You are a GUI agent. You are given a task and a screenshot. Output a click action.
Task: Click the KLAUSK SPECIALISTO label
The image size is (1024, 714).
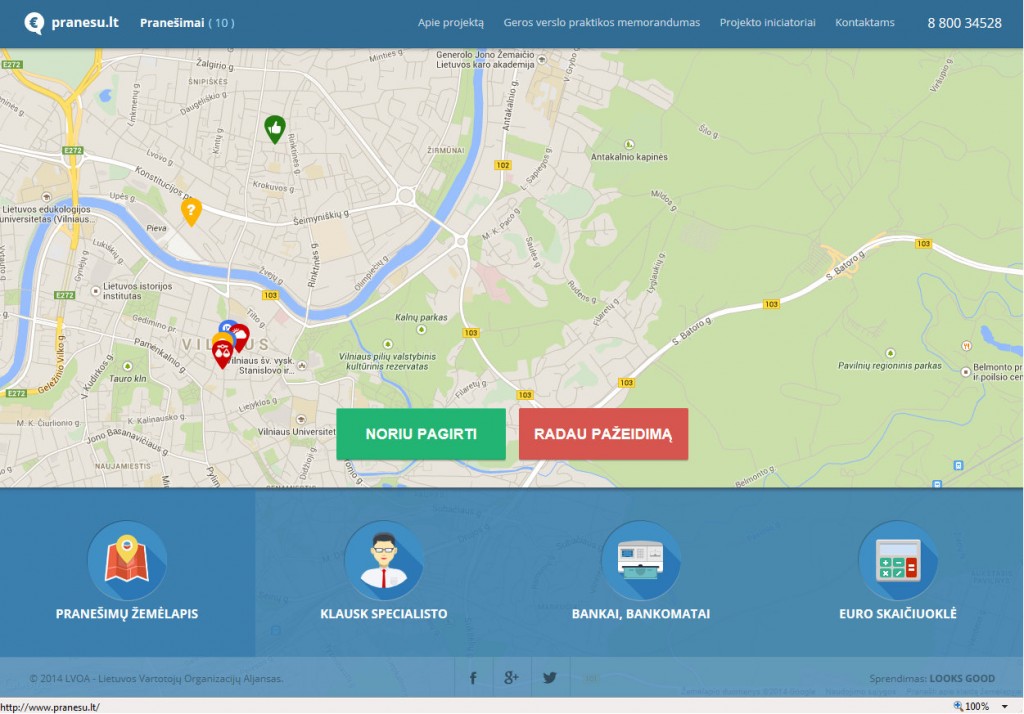click(383, 613)
